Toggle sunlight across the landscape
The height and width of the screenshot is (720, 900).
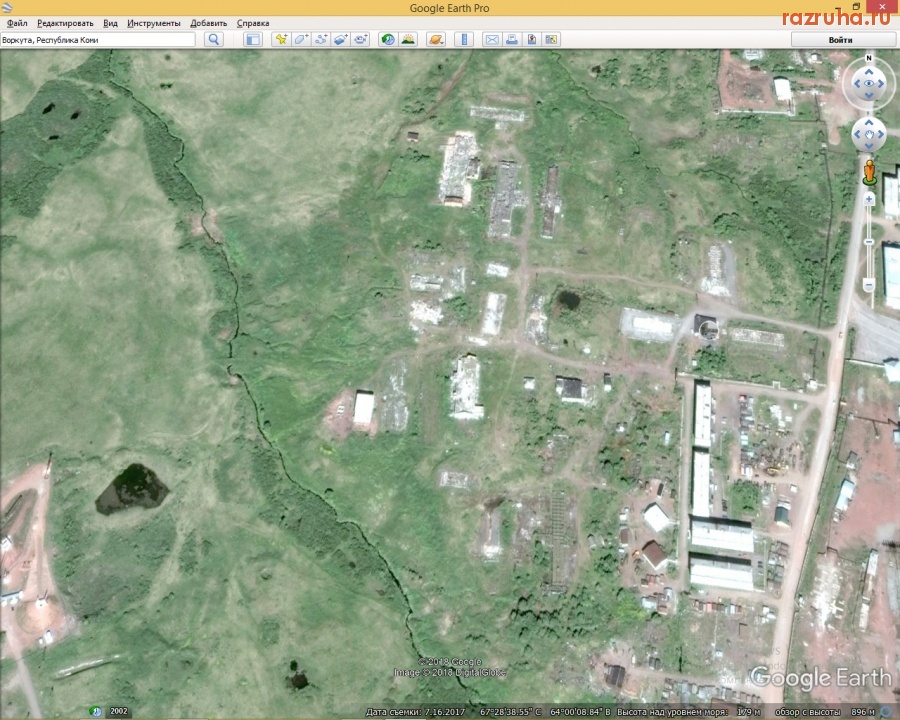coord(408,39)
